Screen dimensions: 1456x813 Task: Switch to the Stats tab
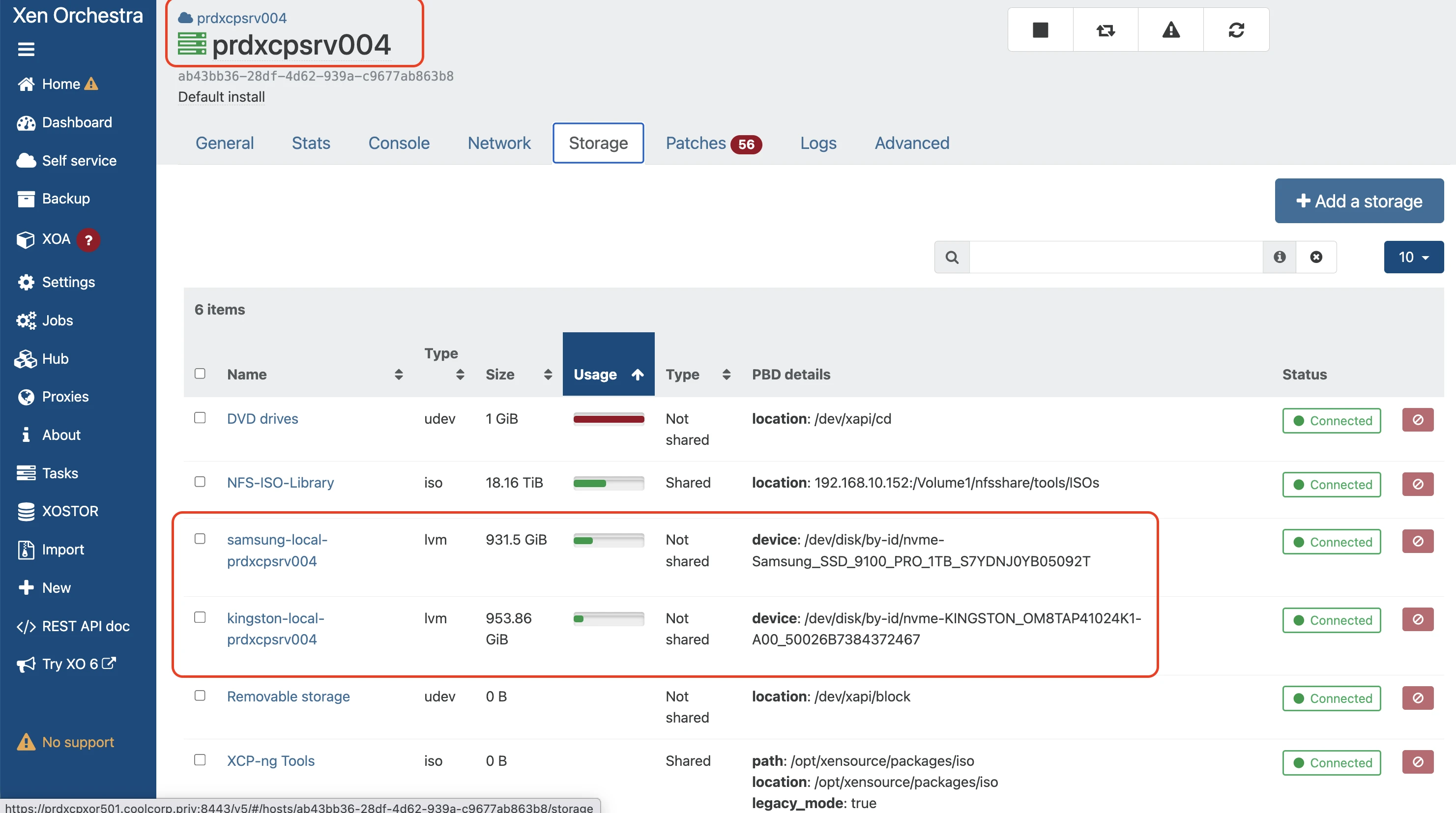click(311, 143)
